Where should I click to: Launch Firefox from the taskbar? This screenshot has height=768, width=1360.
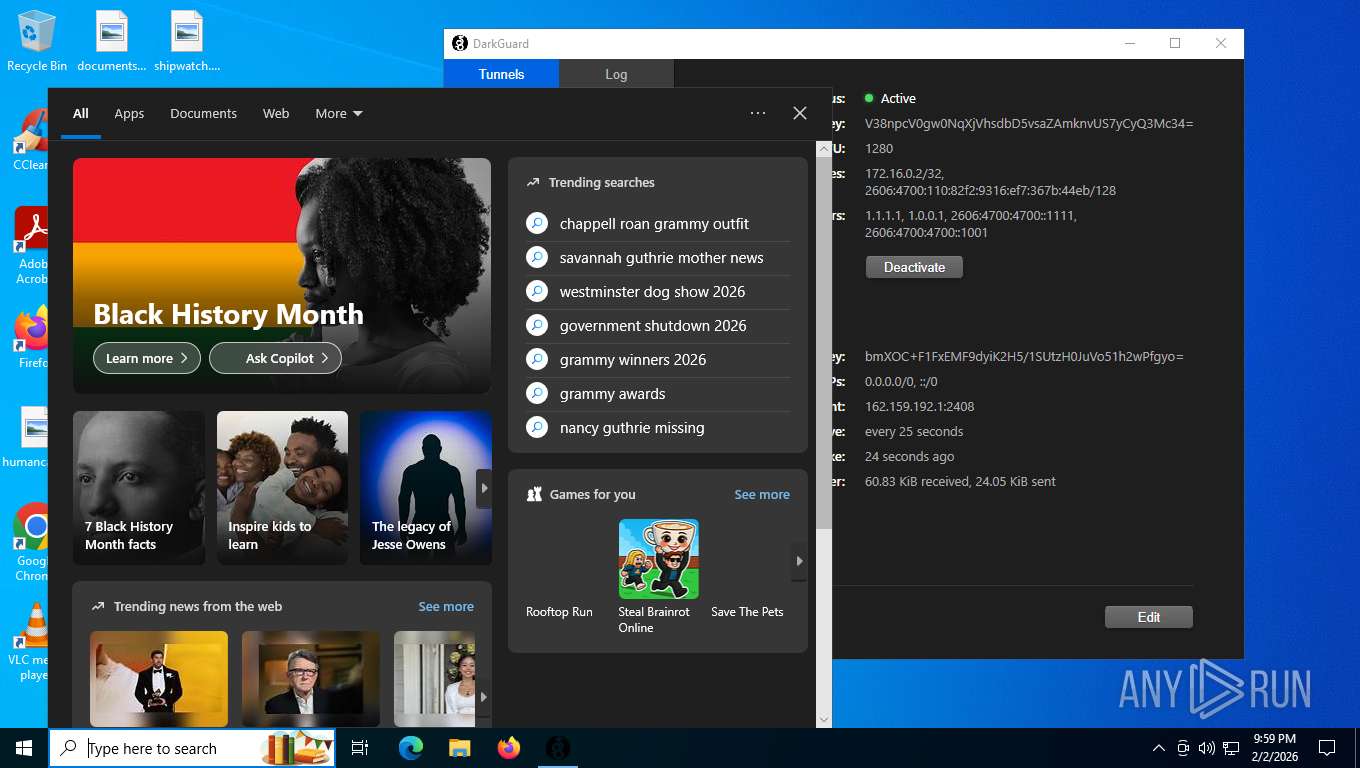coord(509,747)
